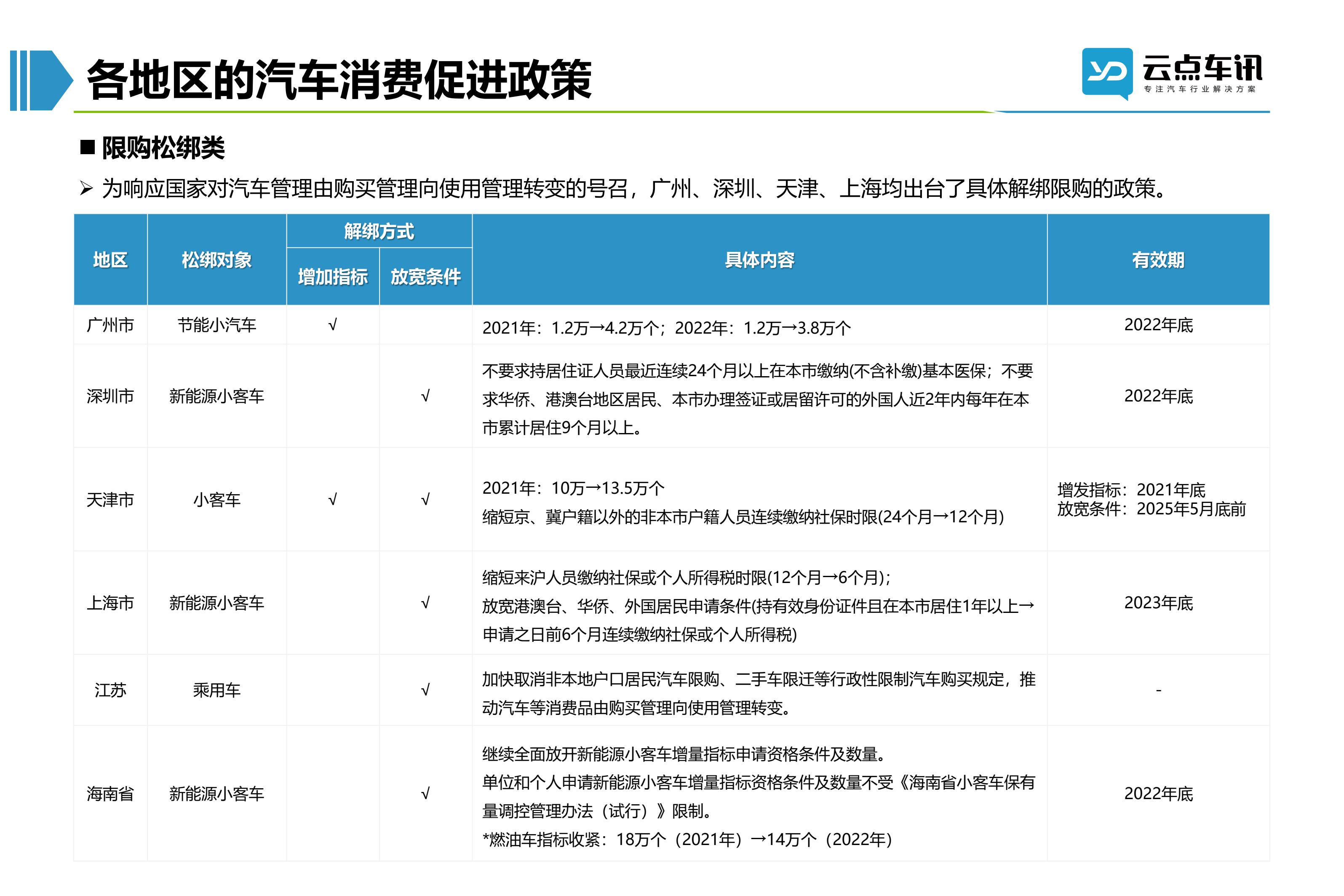Screen dimensions: 1344x896
Task: Click the slide title 各地区的汽车消费促进政策
Action: pos(339,80)
